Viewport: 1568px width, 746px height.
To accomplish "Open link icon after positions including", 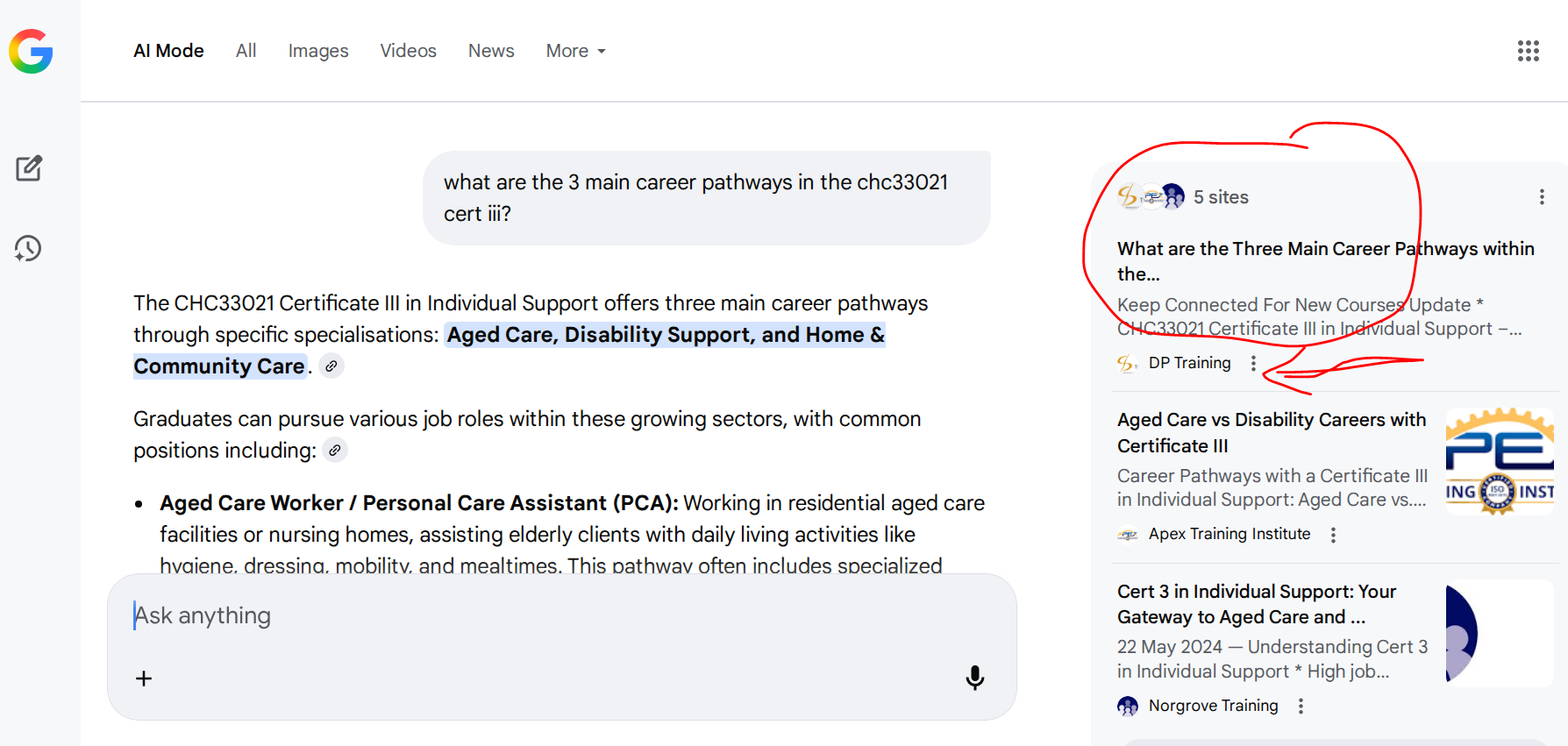I will (x=335, y=451).
